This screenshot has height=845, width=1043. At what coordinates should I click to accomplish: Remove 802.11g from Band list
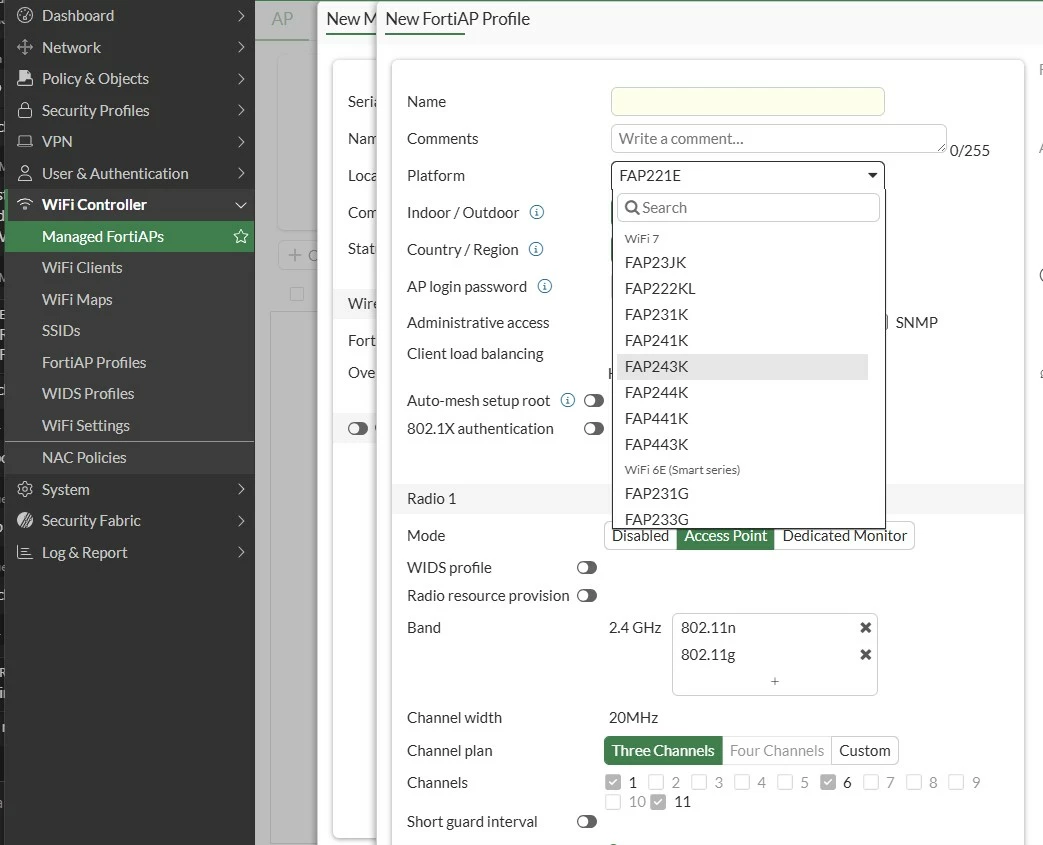click(x=865, y=655)
